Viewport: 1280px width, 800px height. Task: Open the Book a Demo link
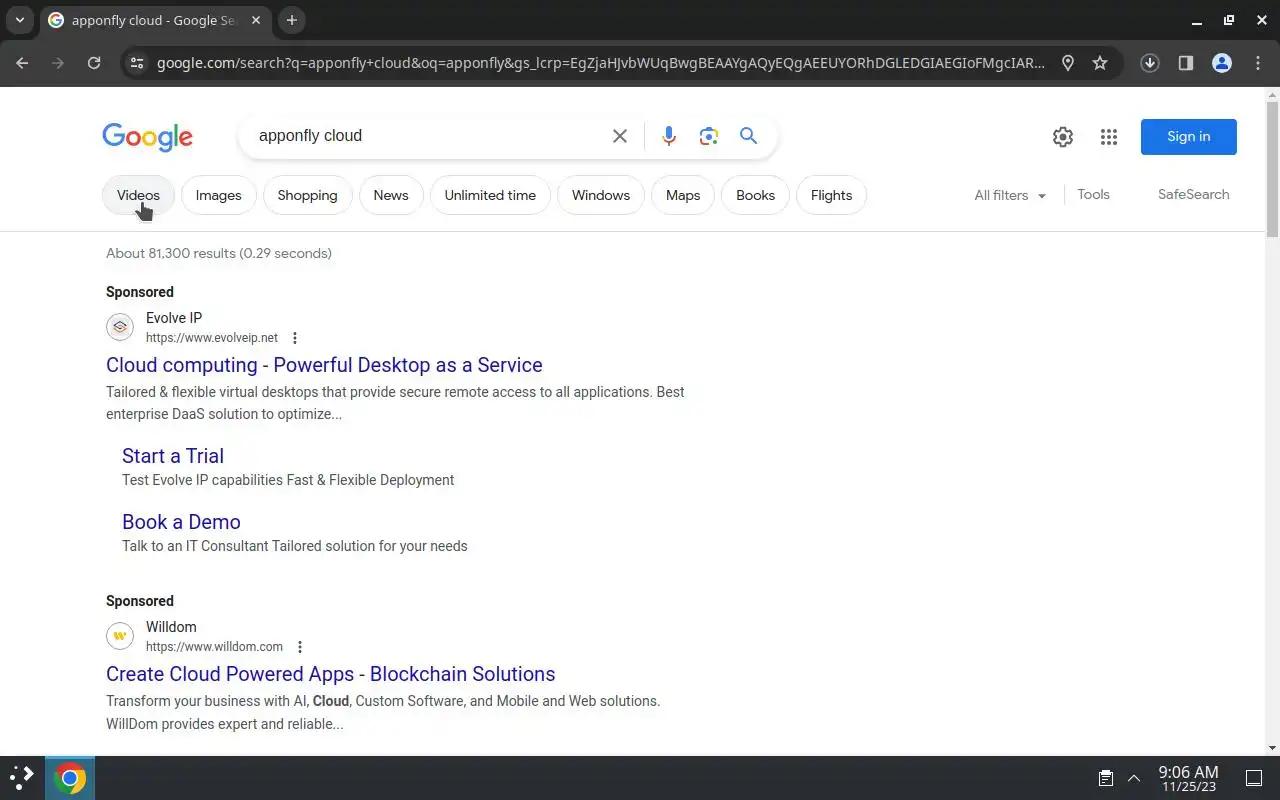pyautogui.click(x=181, y=522)
